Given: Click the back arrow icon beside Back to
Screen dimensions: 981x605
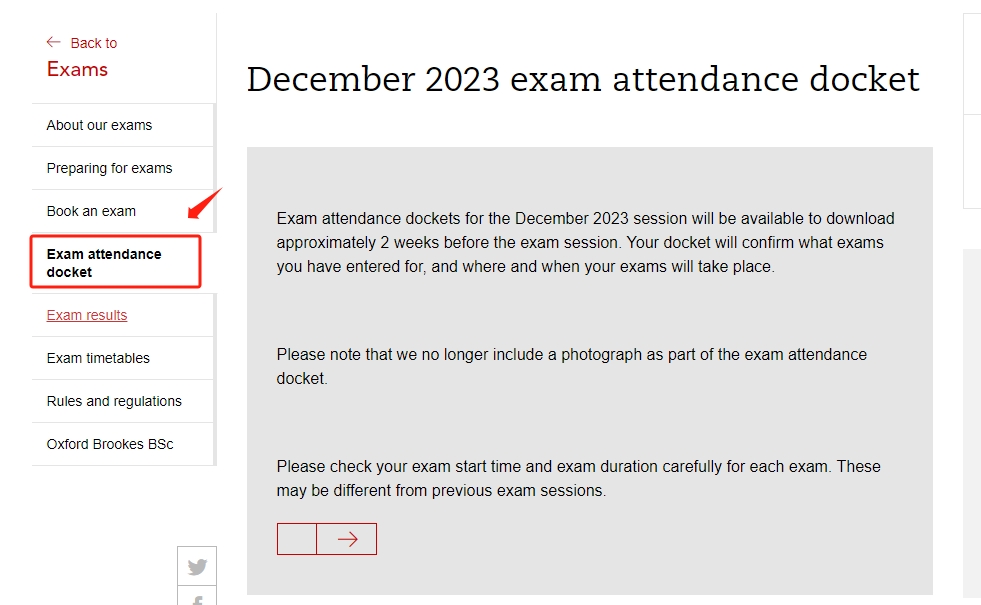Looking at the screenshot, I should (54, 42).
